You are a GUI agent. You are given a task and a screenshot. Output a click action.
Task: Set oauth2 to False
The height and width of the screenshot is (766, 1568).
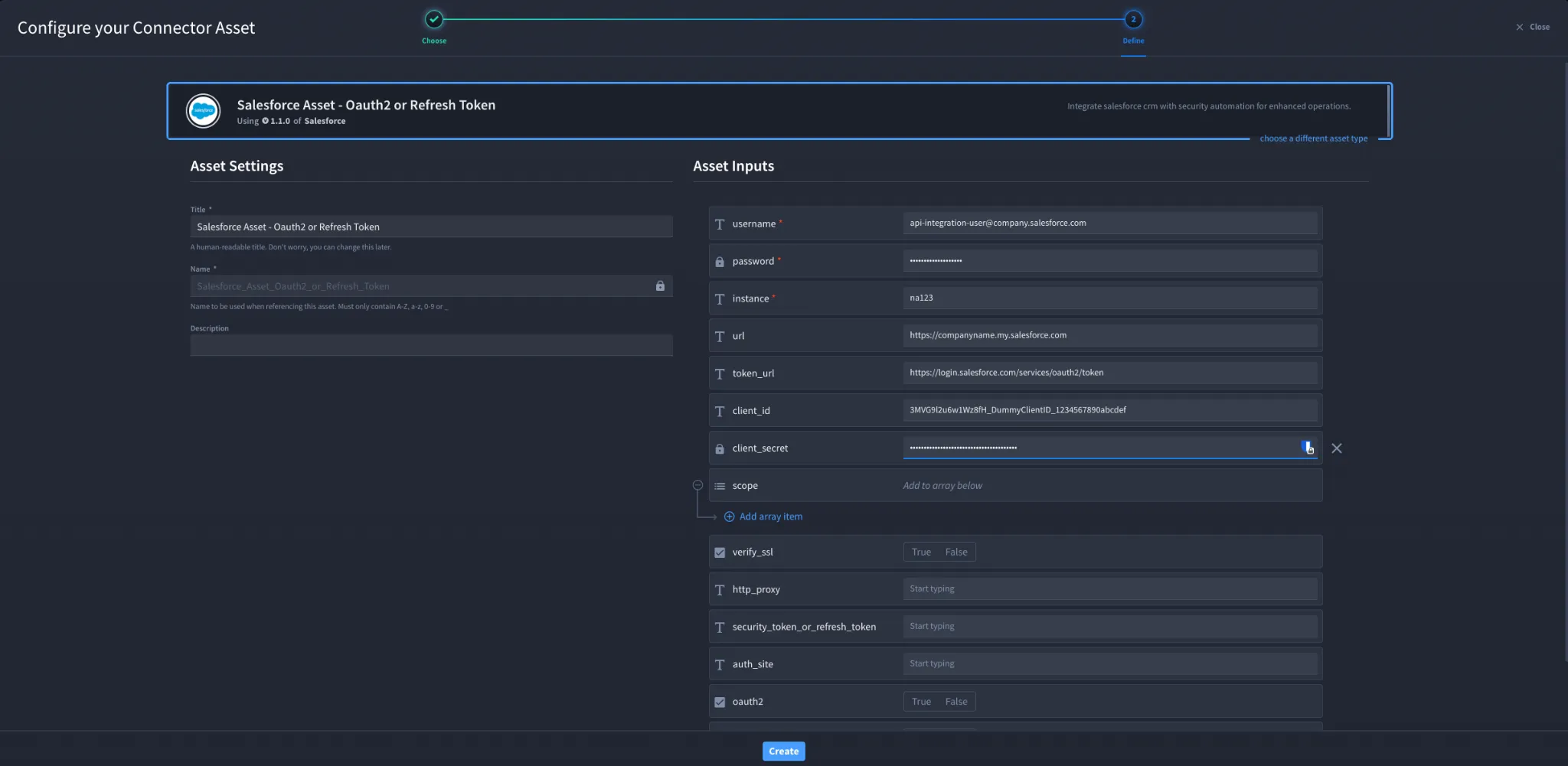pyautogui.click(x=956, y=702)
